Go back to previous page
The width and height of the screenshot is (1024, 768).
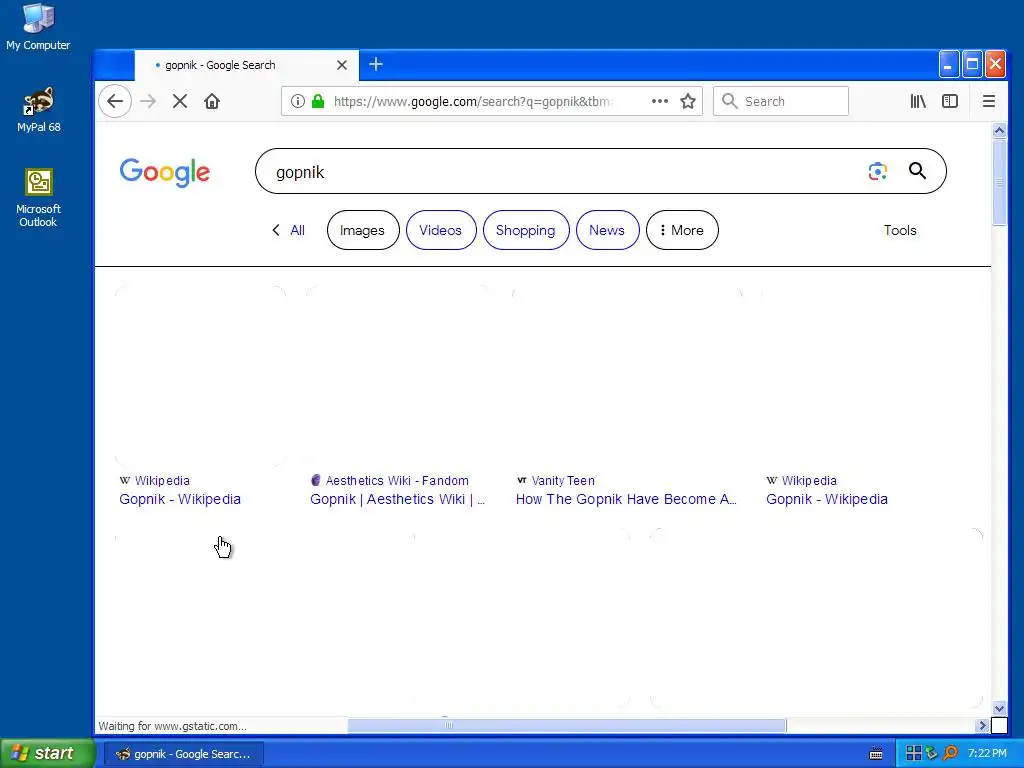tap(115, 101)
